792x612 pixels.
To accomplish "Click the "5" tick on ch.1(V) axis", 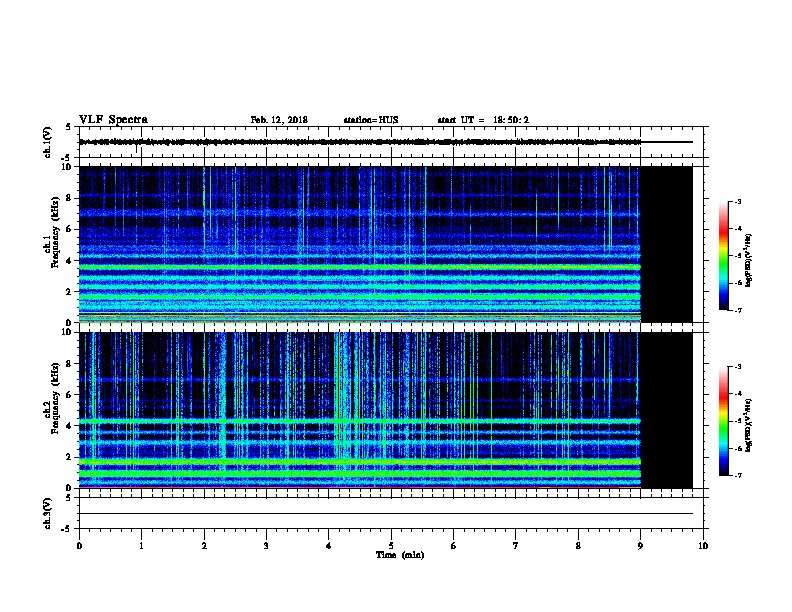I will tap(70, 127).
